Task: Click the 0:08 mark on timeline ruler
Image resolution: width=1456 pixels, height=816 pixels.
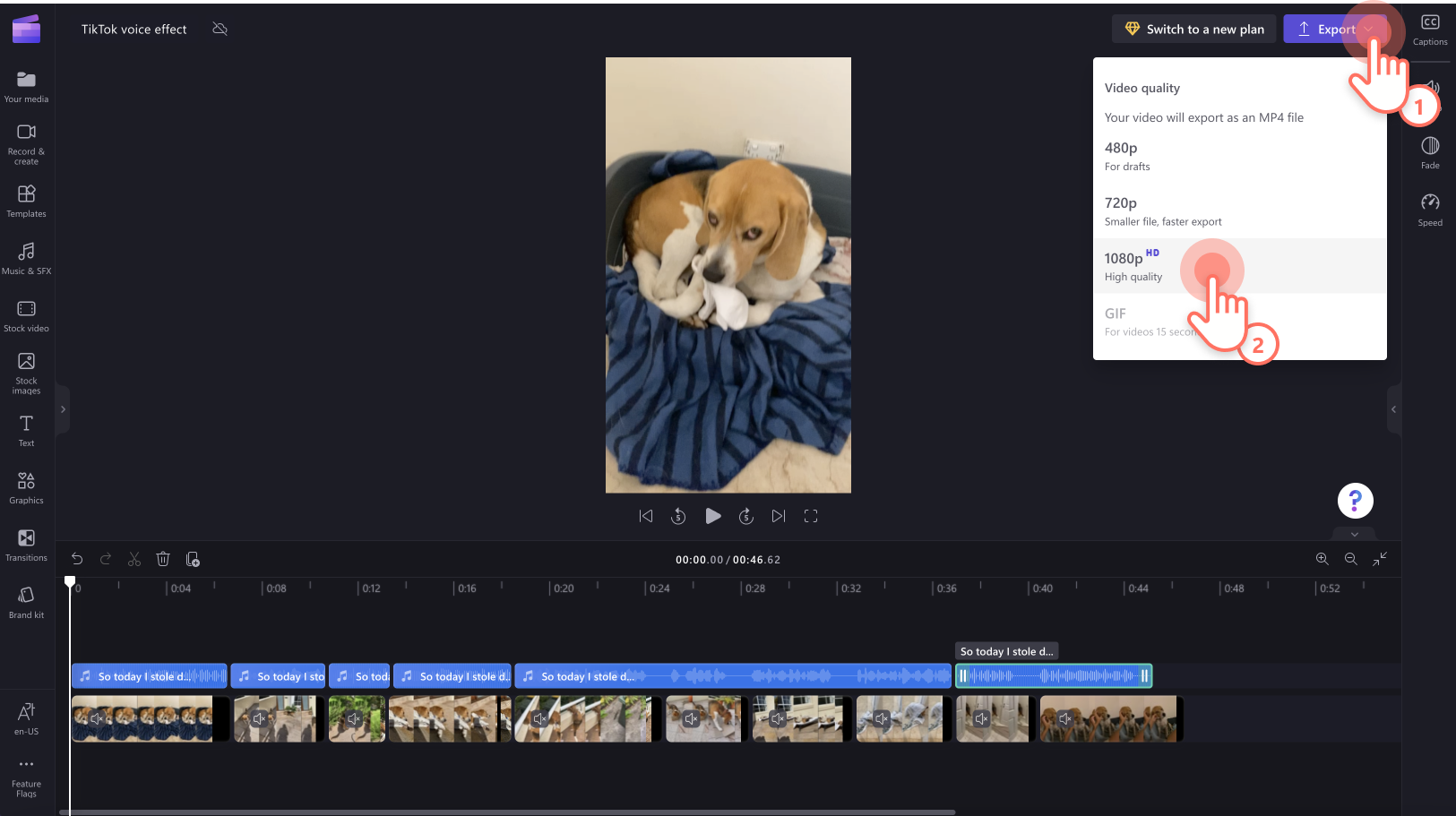Action: pyautogui.click(x=276, y=588)
